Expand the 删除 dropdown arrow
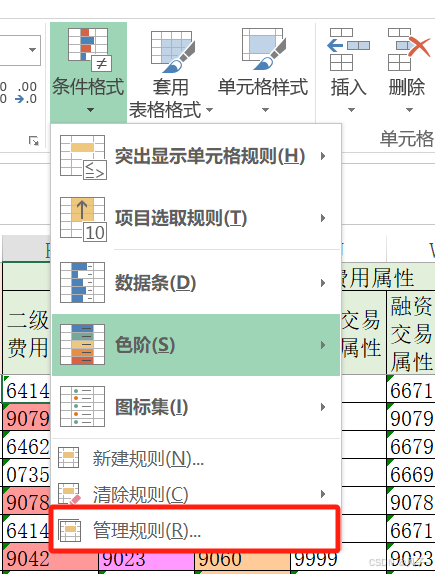 click(409, 110)
